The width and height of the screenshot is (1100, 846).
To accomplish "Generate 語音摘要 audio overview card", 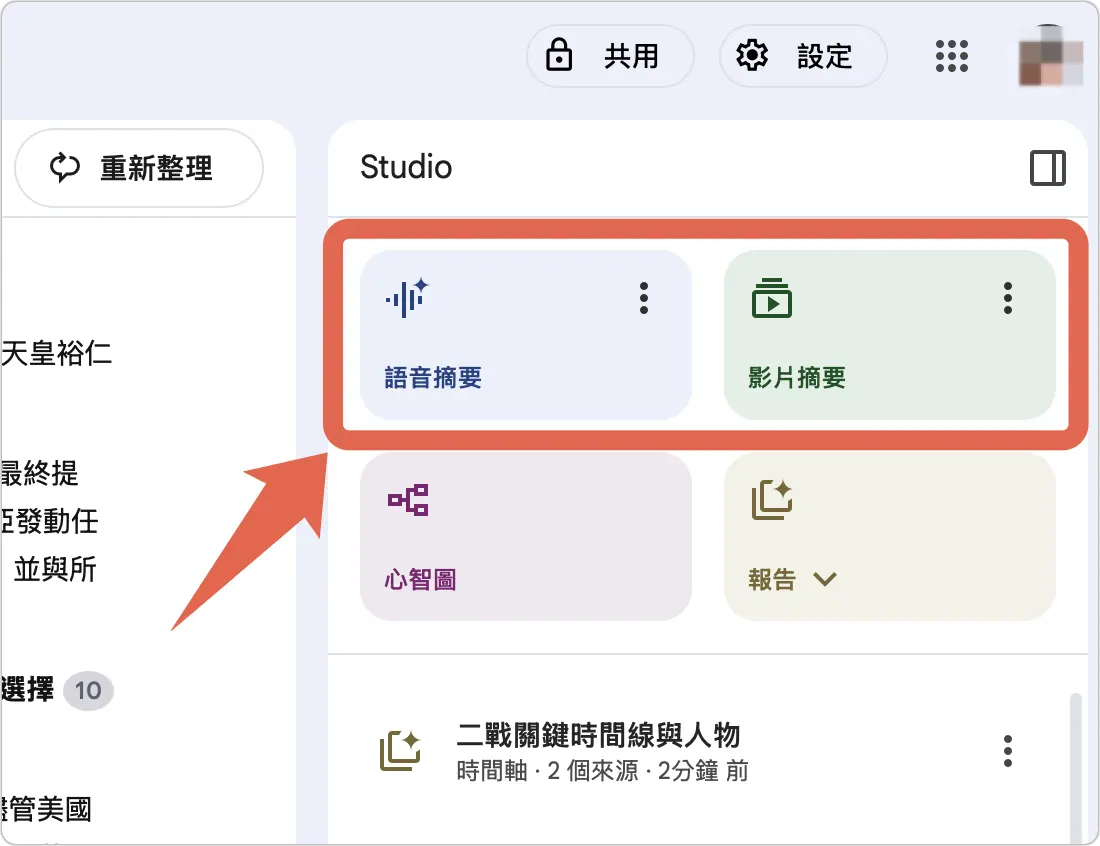I will point(525,335).
